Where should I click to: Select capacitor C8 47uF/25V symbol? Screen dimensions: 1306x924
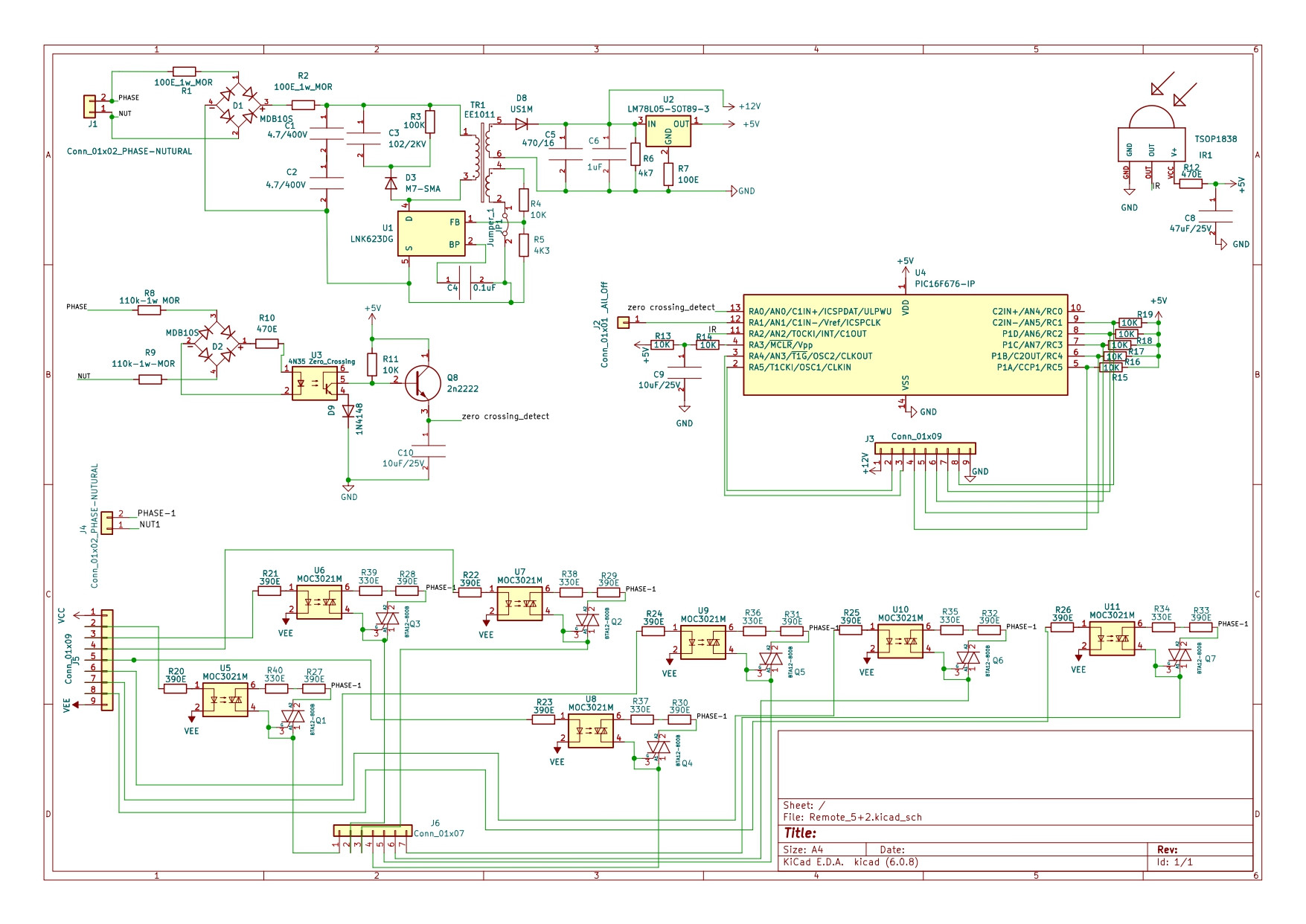(1214, 216)
